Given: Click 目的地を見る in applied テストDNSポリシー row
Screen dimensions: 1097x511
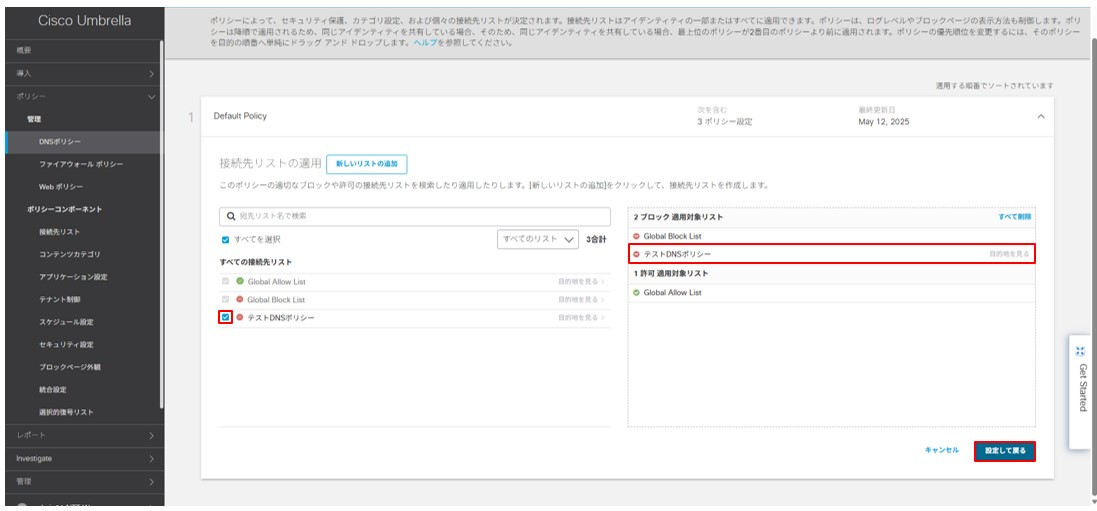Looking at the screenshot, I should pyautogui.click(x=1010, y=254).
